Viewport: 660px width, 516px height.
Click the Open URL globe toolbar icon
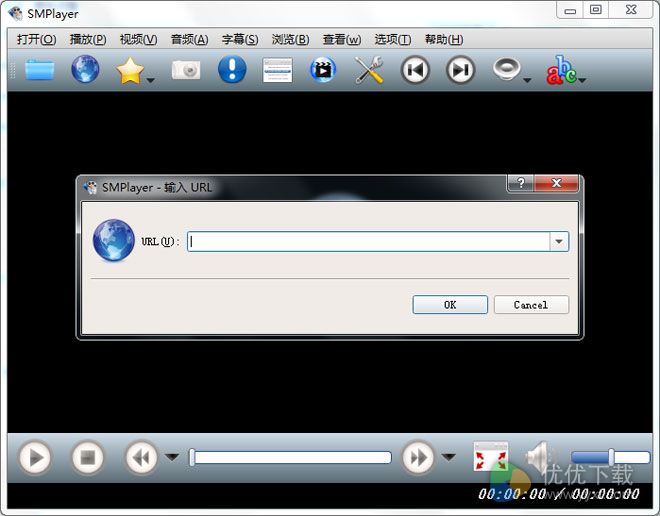pyautogui.click(x=85, y=69)
